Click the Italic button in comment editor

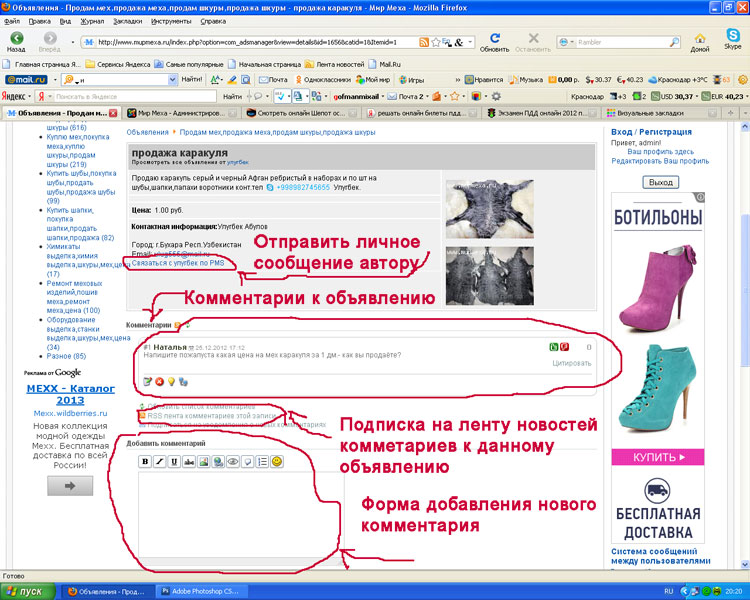[x=160, y=461]
